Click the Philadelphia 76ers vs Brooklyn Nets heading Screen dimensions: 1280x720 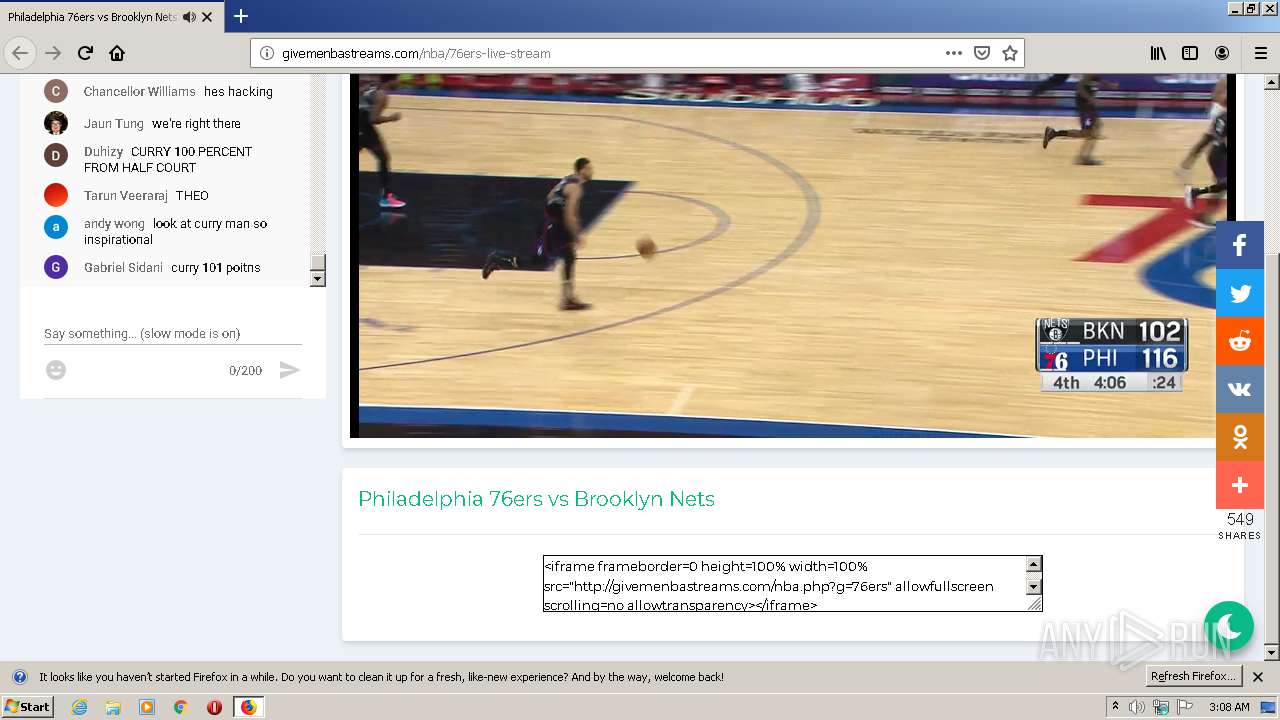point(536,499)
